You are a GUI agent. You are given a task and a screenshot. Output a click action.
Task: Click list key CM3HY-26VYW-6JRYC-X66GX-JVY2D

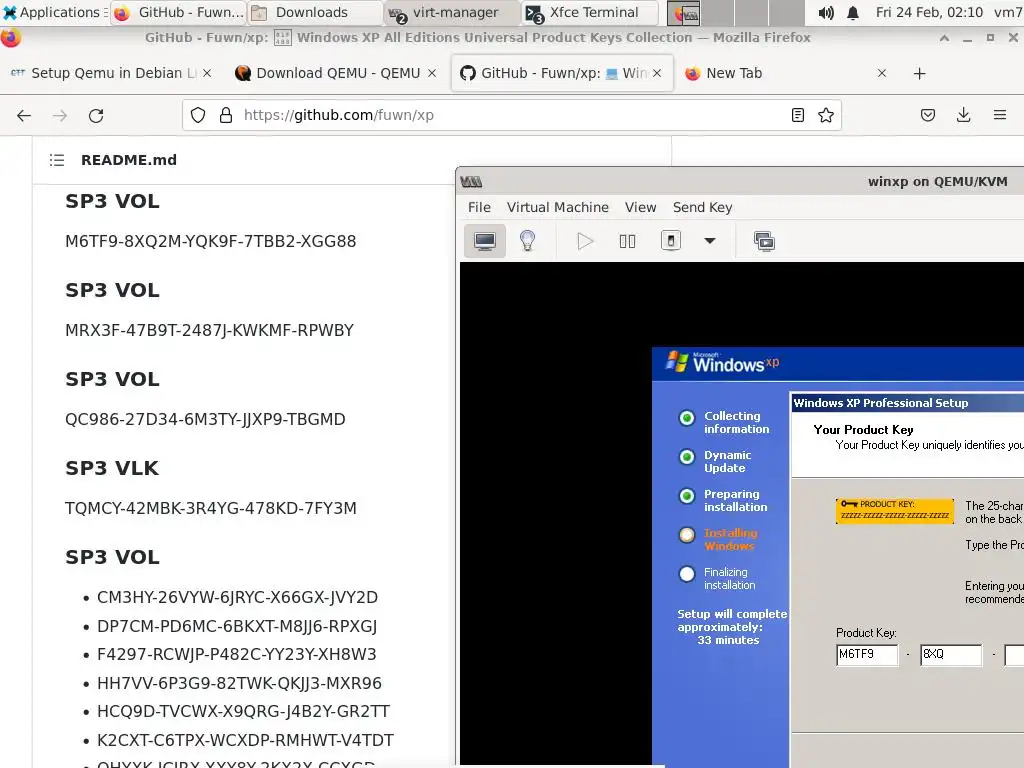tap(237, 598)
